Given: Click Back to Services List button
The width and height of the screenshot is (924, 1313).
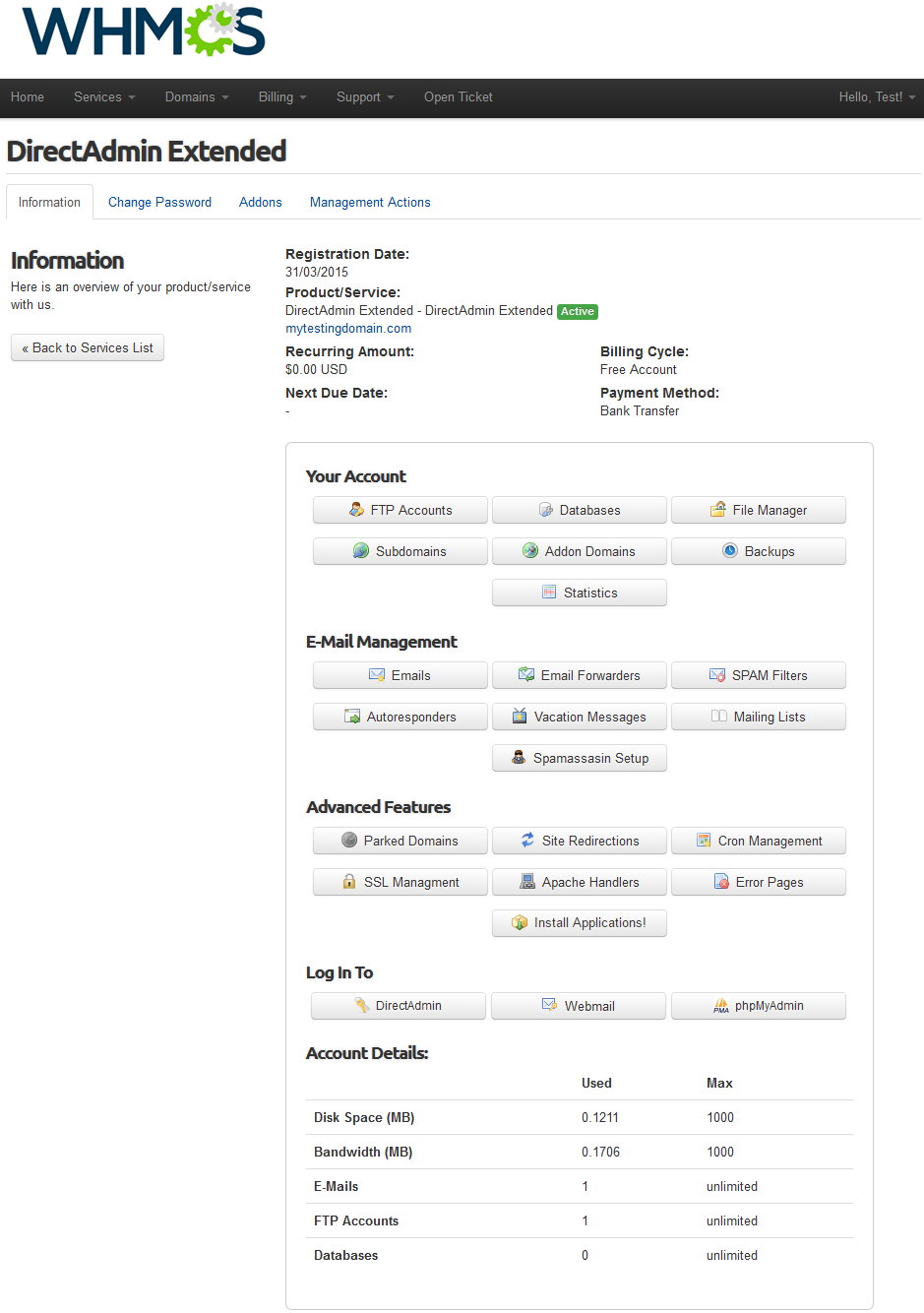Looking at the screenshot, I should 88,347.
